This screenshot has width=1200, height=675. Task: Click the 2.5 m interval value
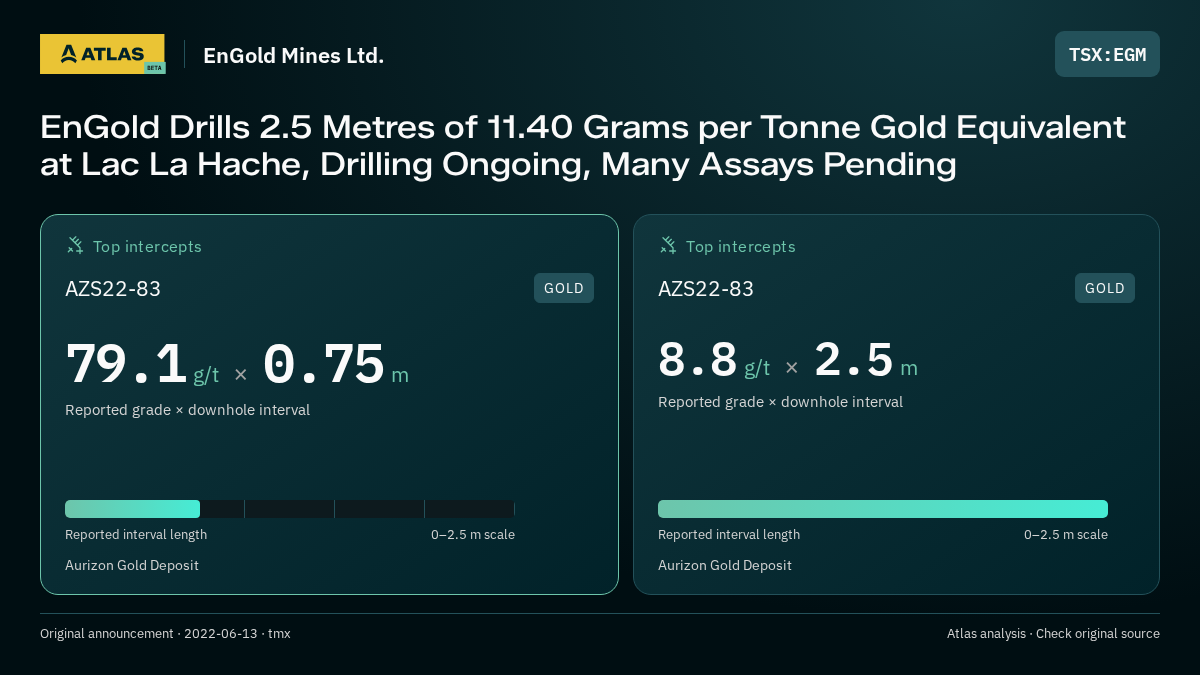pos(866,361)
